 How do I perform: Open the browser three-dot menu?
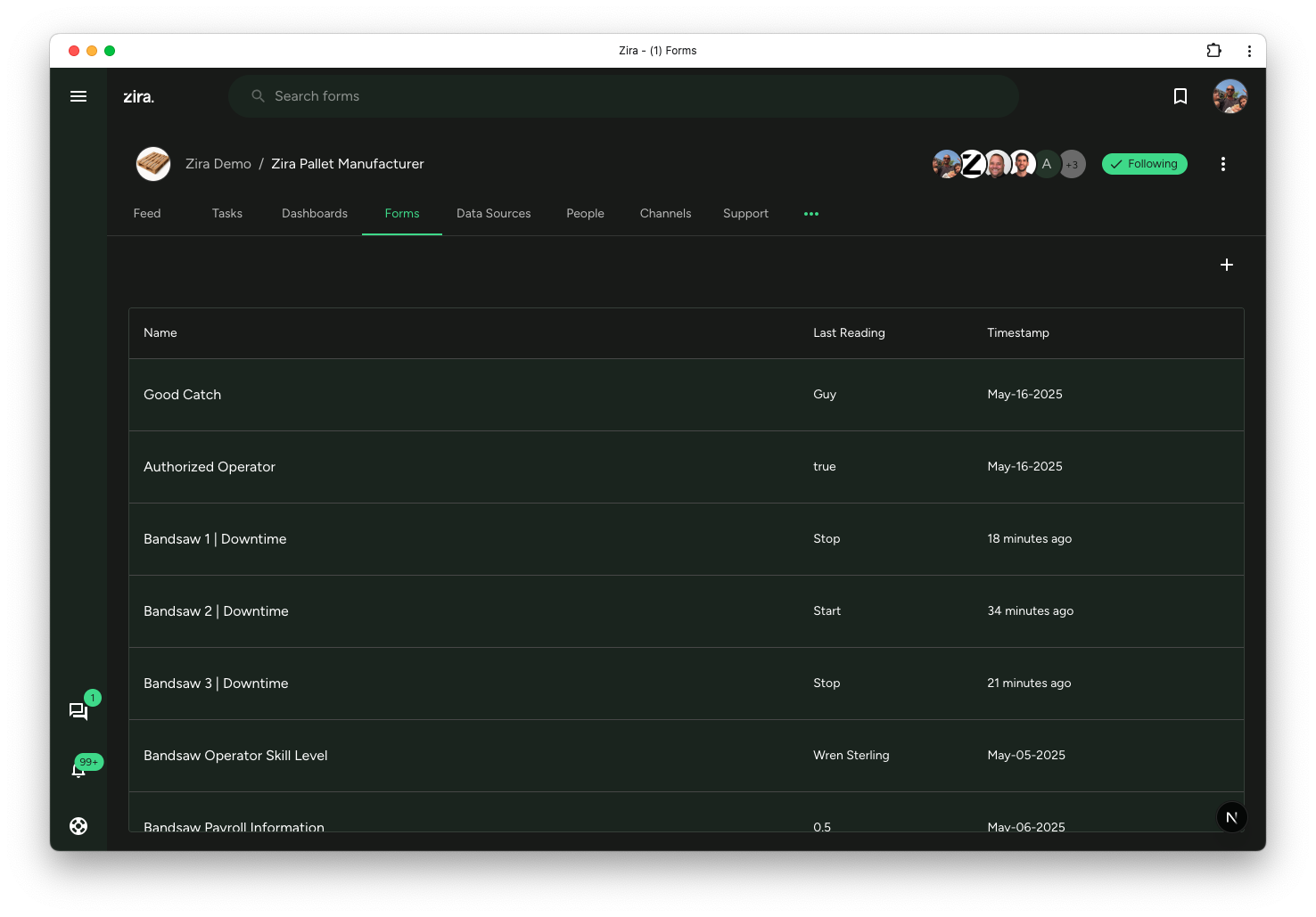click(x=1249, y=51)
